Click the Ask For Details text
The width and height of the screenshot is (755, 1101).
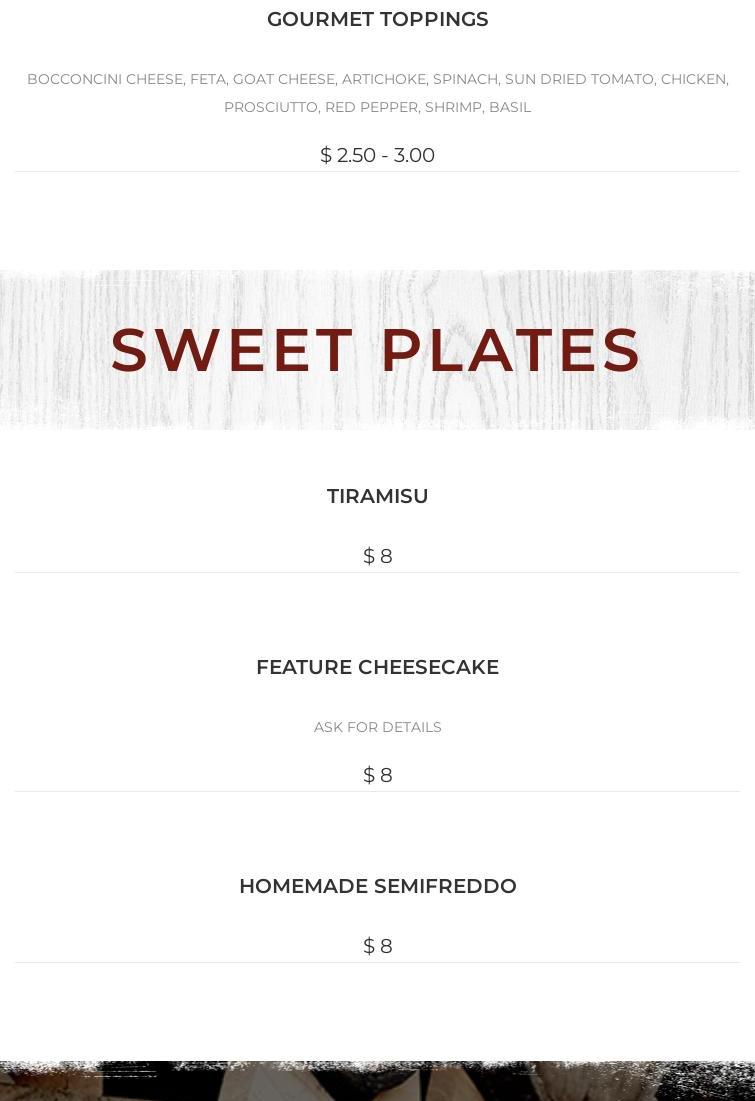377,727
